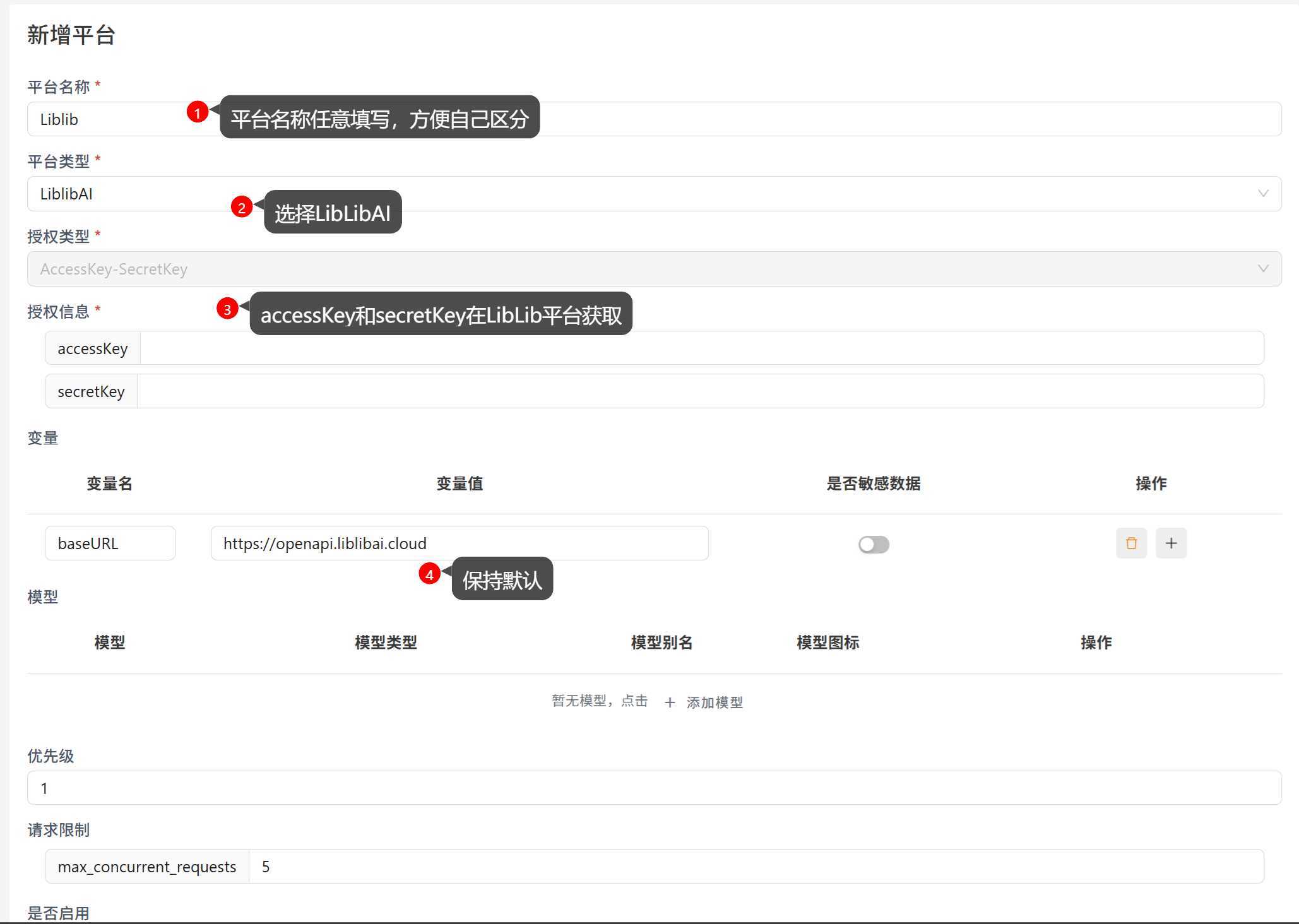The image size is (1299, 924).
Task: Click into the accessKey input field
Action: pyautogui.click(x=702, y=348)
